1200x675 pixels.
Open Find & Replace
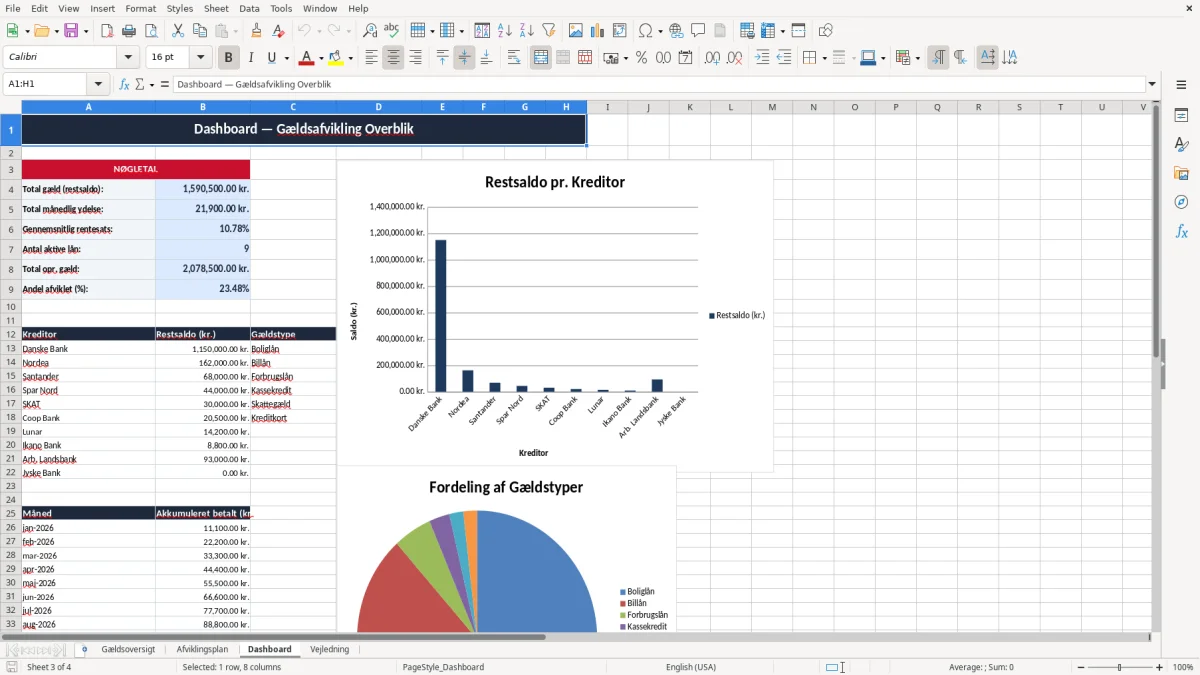click(369, 31)
